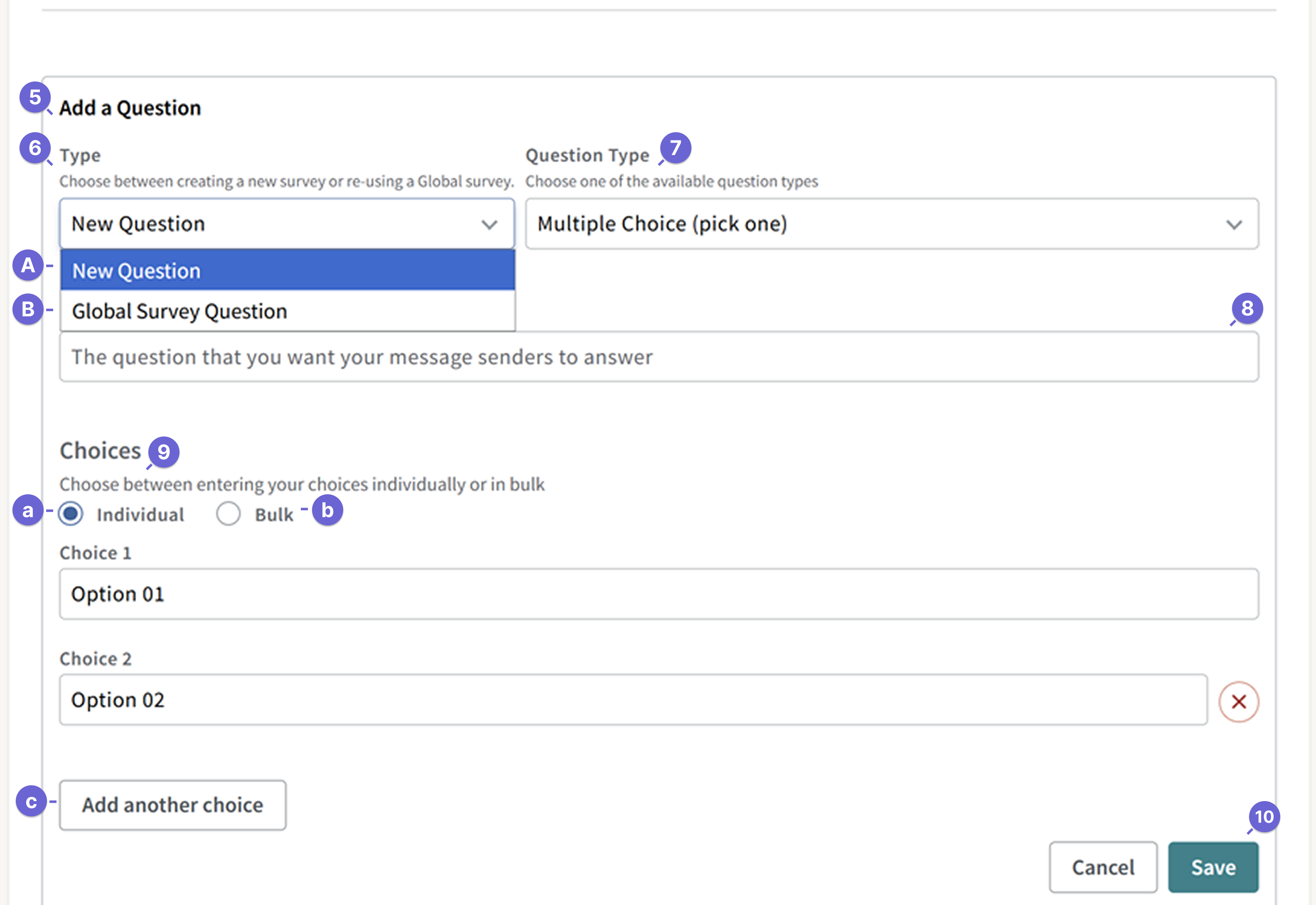Select the Bulk radio button
Viewport: 1316px width, 905px height.
228,514
